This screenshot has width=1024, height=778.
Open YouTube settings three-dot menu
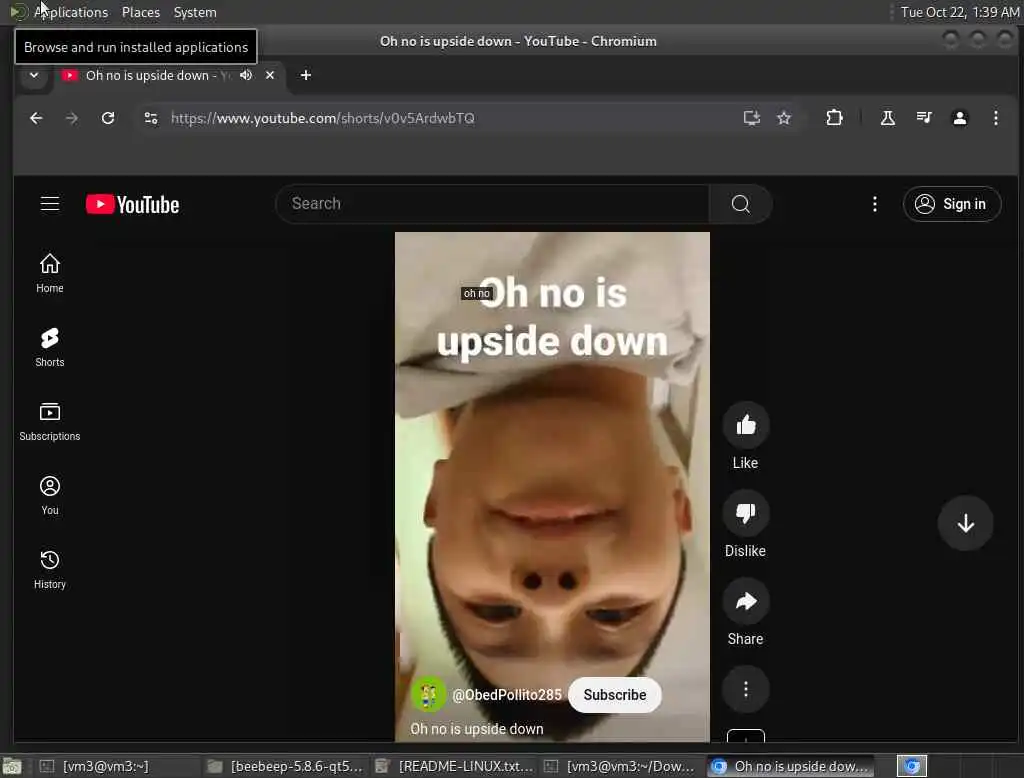click(x=874, y=204)
